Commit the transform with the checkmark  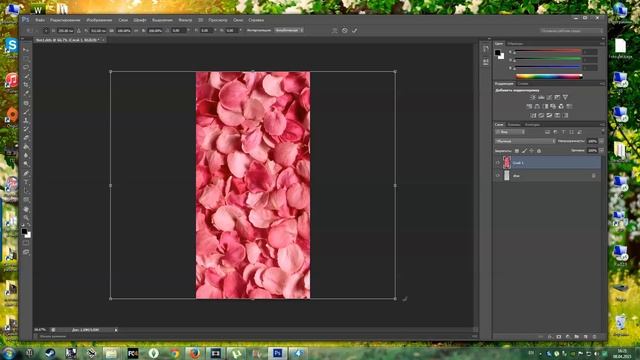coord(354,30)
